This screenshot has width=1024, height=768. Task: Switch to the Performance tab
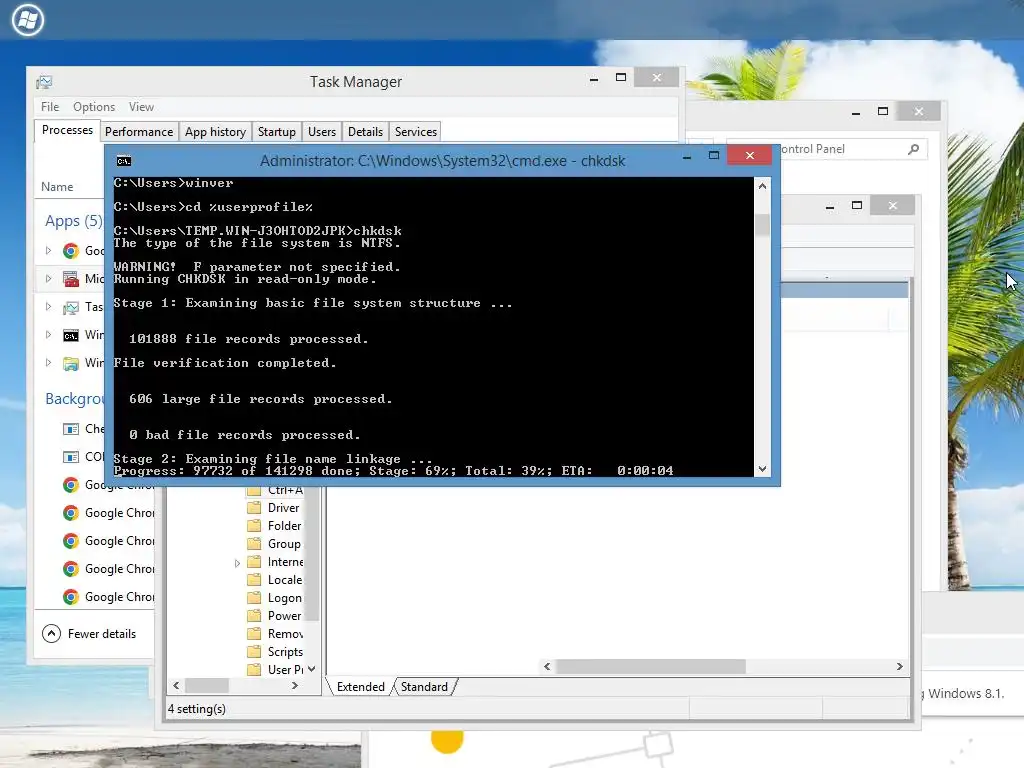139,132
